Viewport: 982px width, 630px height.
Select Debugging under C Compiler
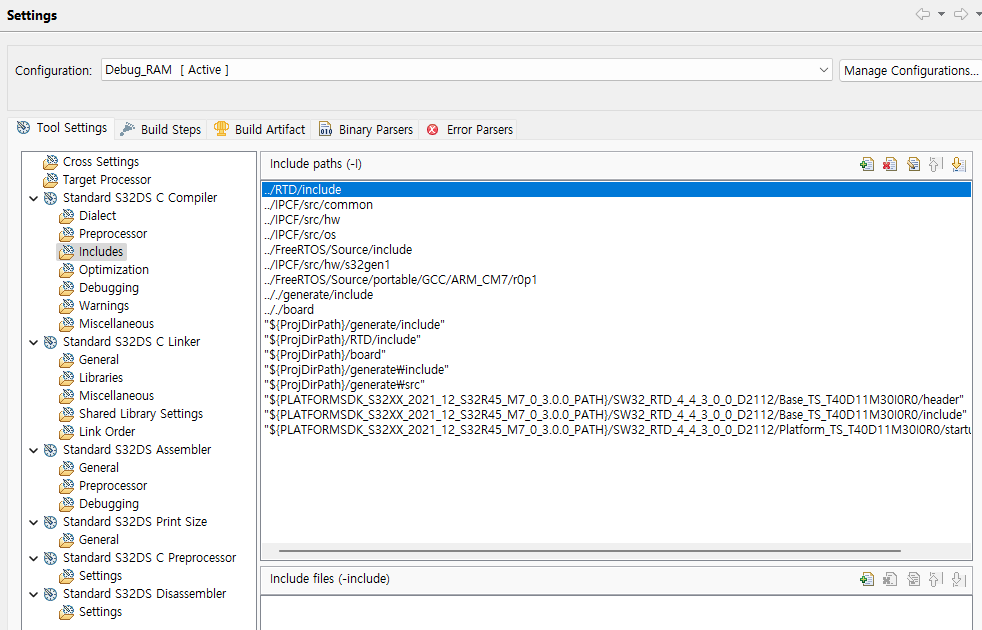coord(108,288)
